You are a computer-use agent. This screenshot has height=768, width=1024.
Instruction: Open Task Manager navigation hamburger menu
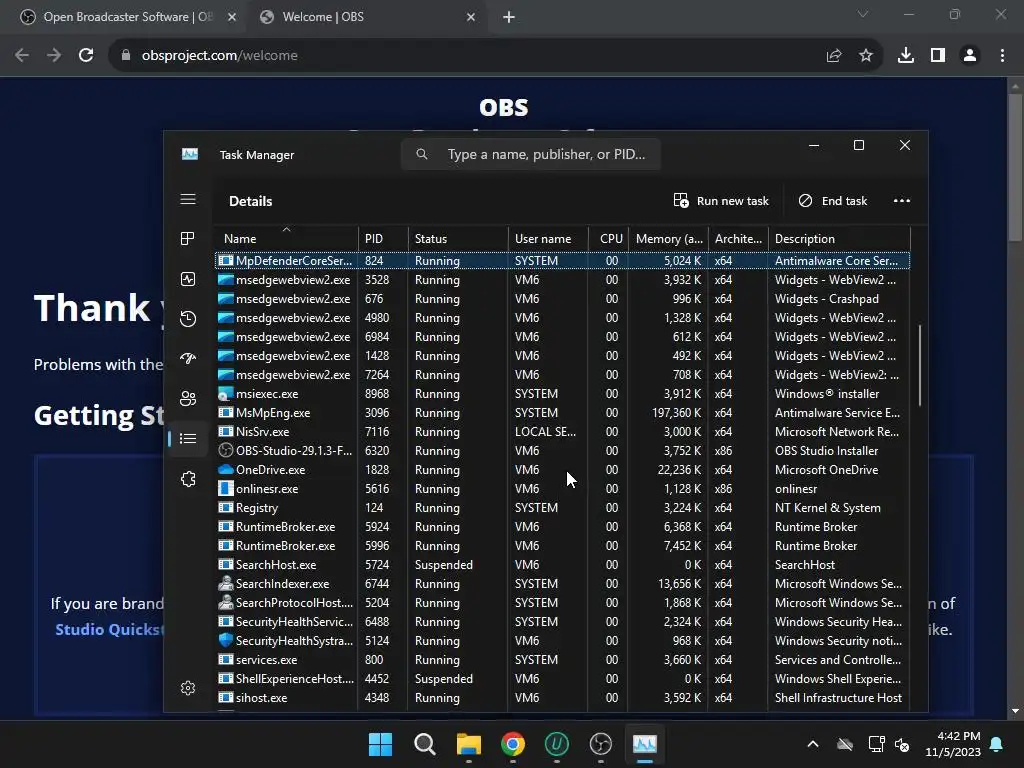point(188,199)
